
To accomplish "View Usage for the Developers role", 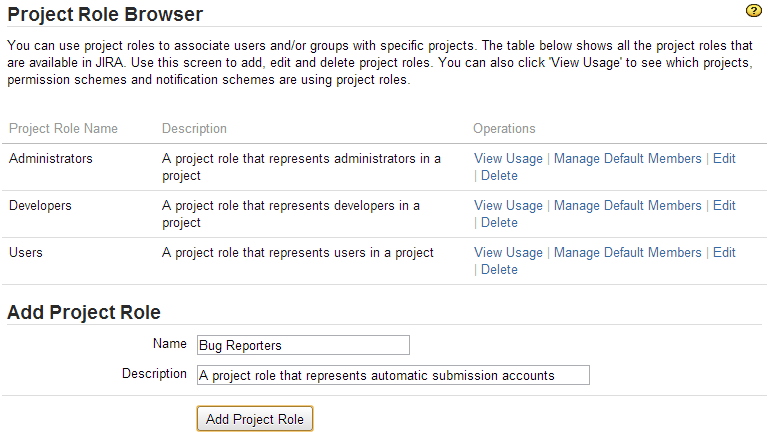I will click(x=508, y=205).
